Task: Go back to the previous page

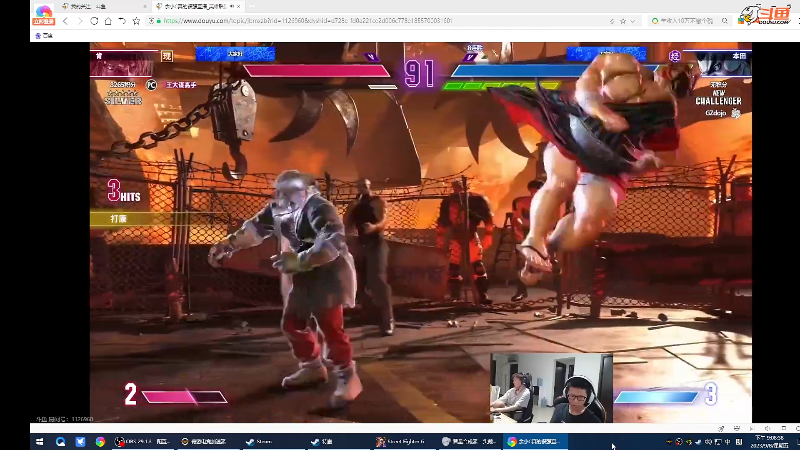Action: pos(65,21)
